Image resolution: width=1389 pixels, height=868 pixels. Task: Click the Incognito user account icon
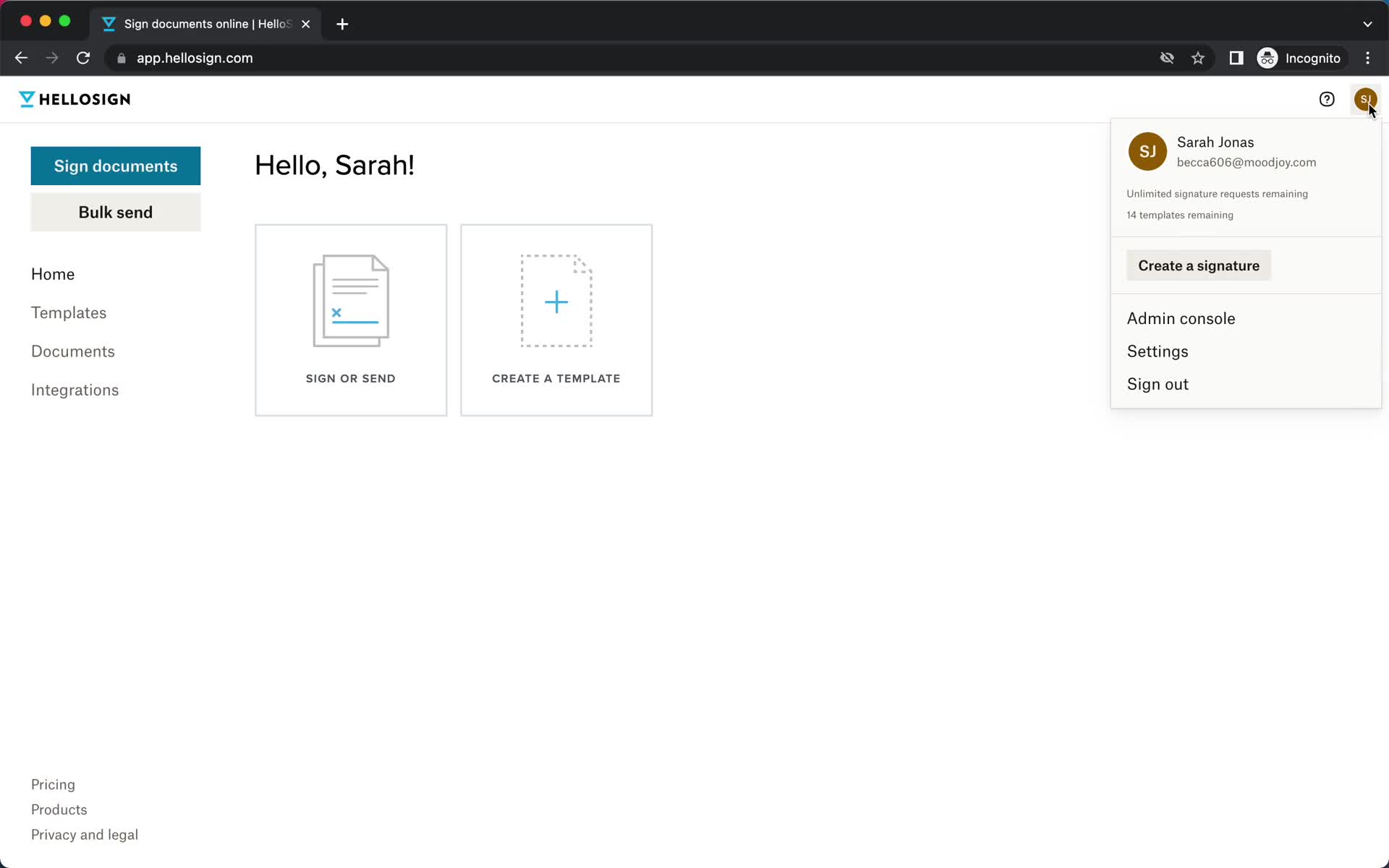(x=1268, y=58)
